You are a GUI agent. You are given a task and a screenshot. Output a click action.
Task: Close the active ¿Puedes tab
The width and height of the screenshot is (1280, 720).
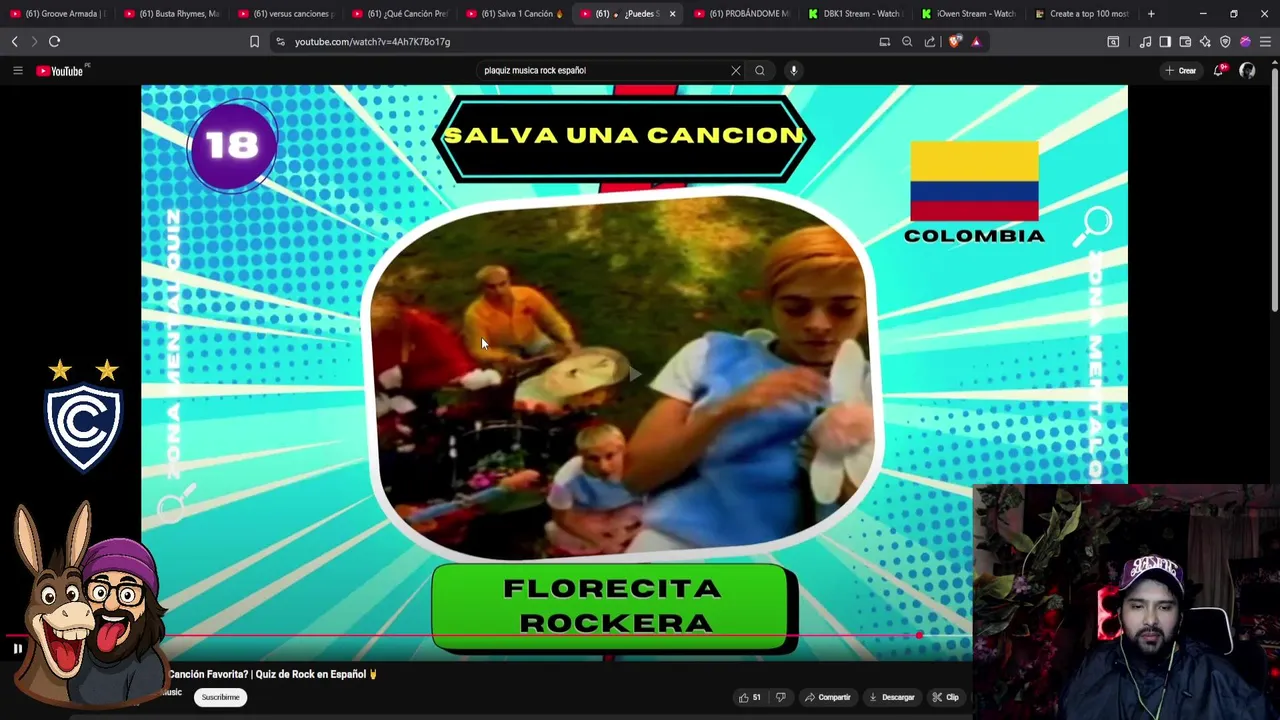672,14
